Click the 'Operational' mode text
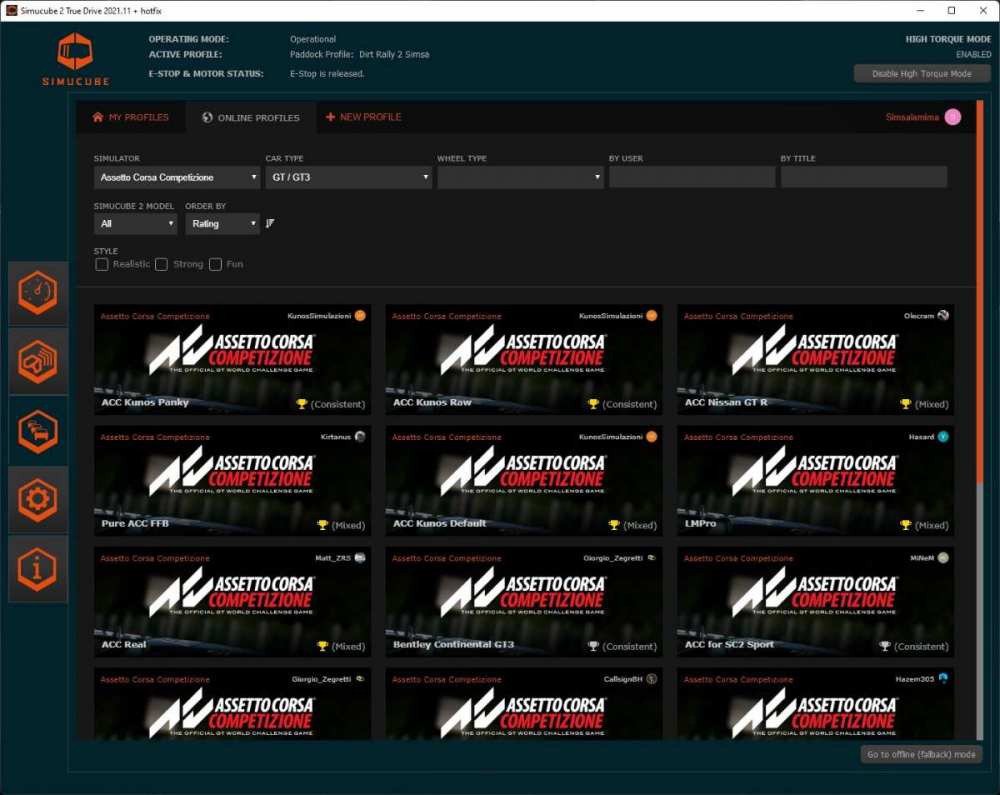 (x=312, y=40)
